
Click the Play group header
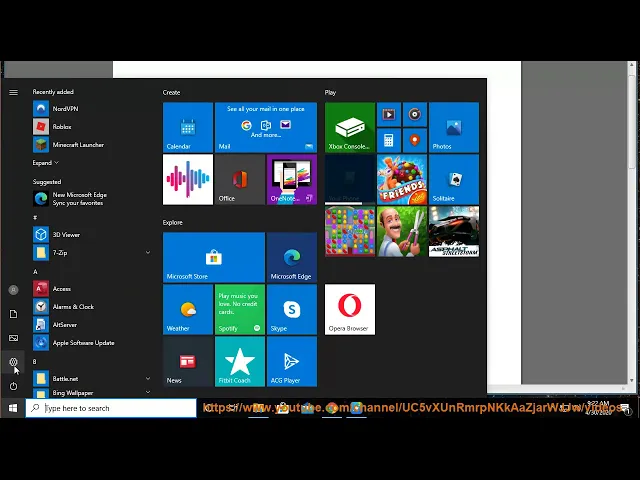(330, 93)
